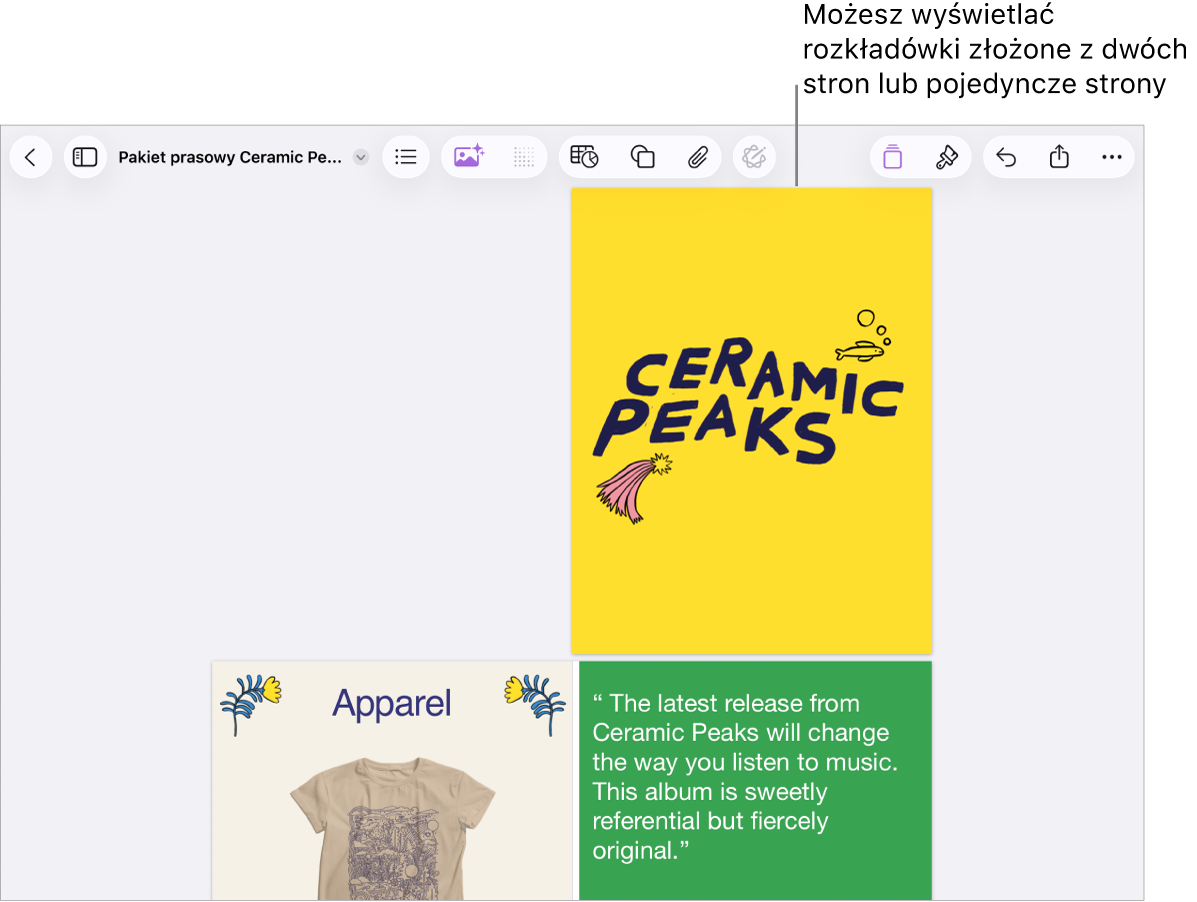This screenshot has width=1197, height=902.
Task: Select the yellow Ceramic Peaks cover page
Action: (x=752, y=420)
